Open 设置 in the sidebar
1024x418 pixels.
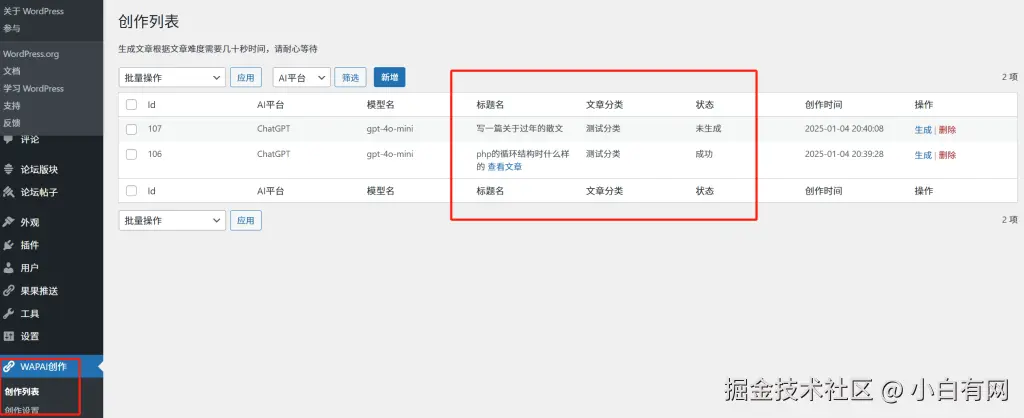click(x=29, y=336)
